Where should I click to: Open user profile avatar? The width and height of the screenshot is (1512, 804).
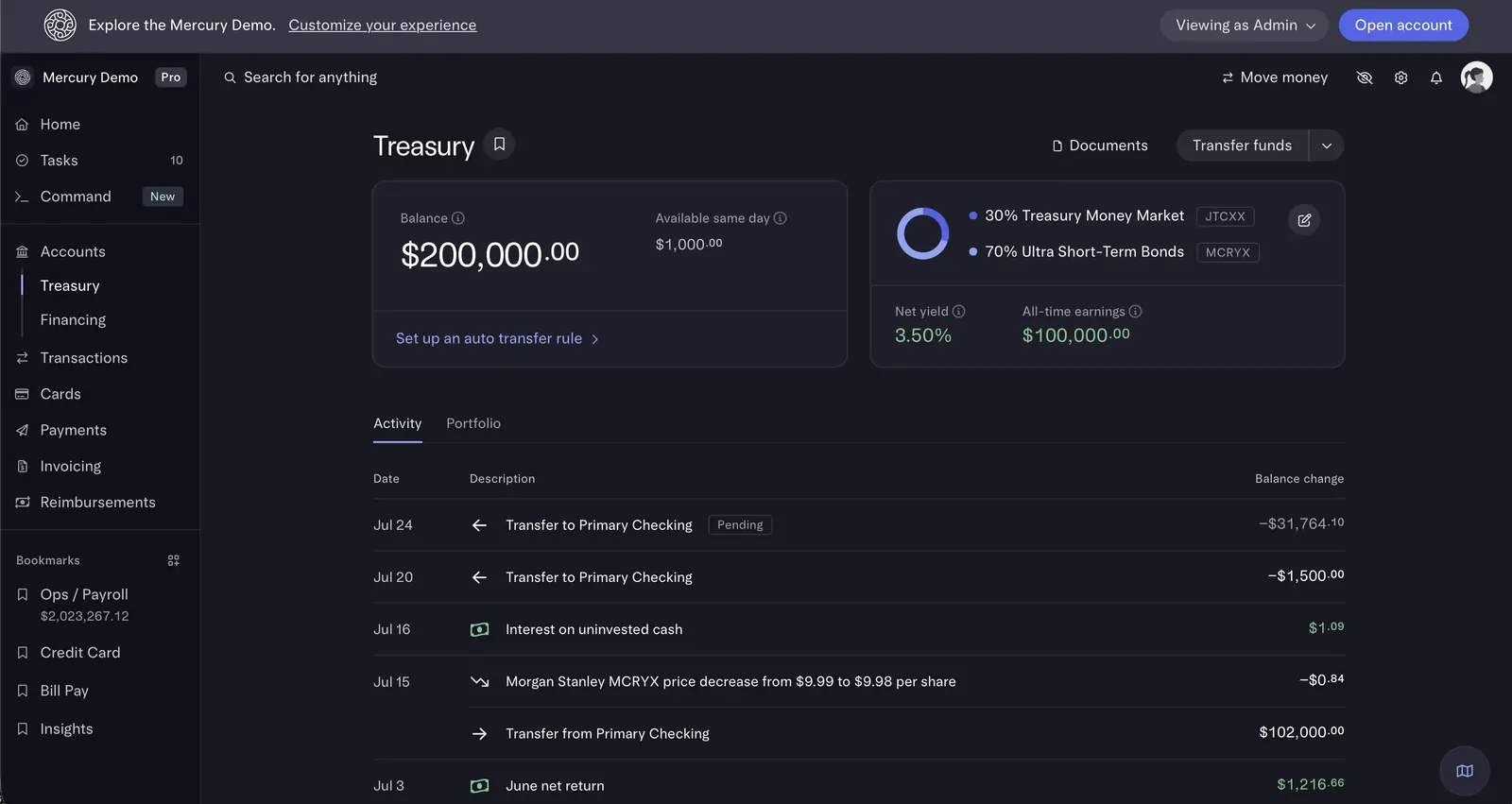coord(1476,77)
